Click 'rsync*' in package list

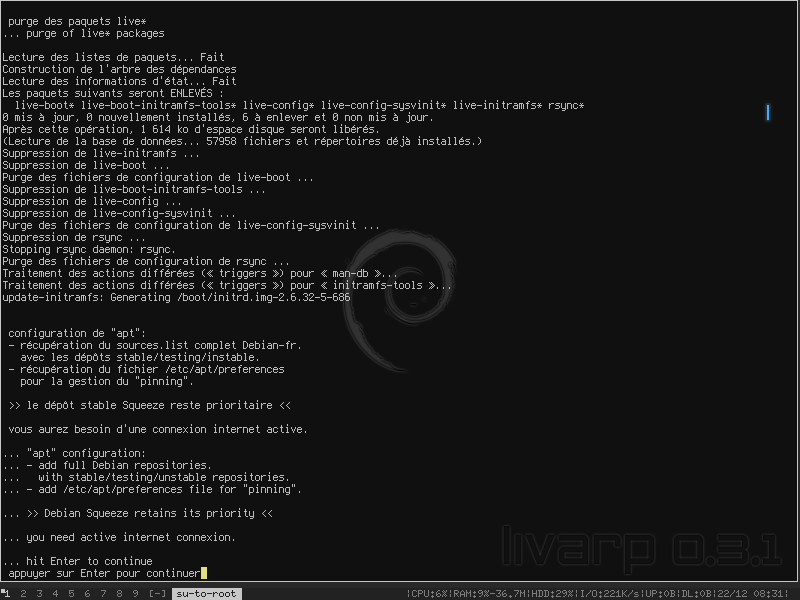(566, 106)
